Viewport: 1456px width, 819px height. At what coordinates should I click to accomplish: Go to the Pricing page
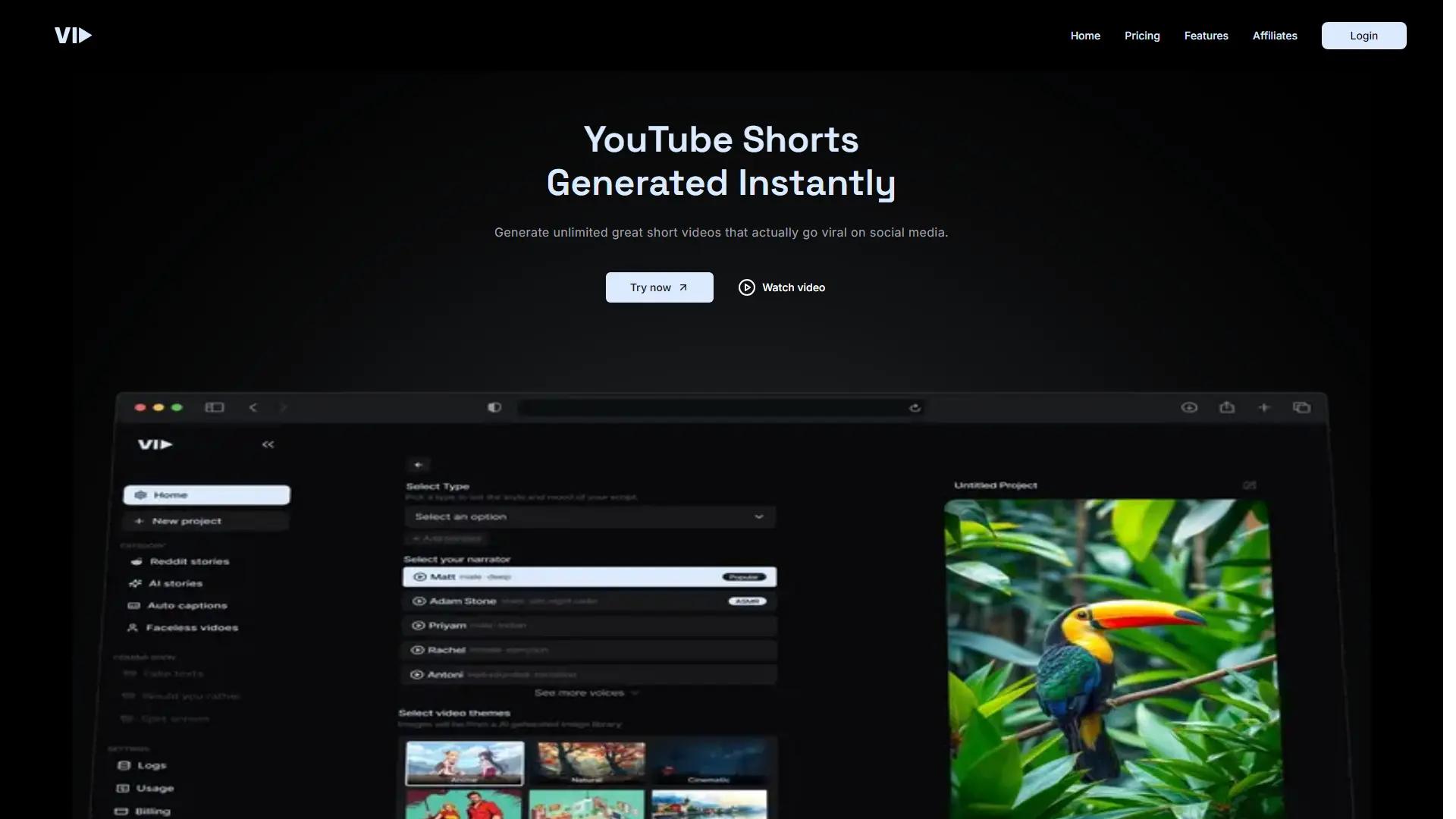pos(1142,36)
